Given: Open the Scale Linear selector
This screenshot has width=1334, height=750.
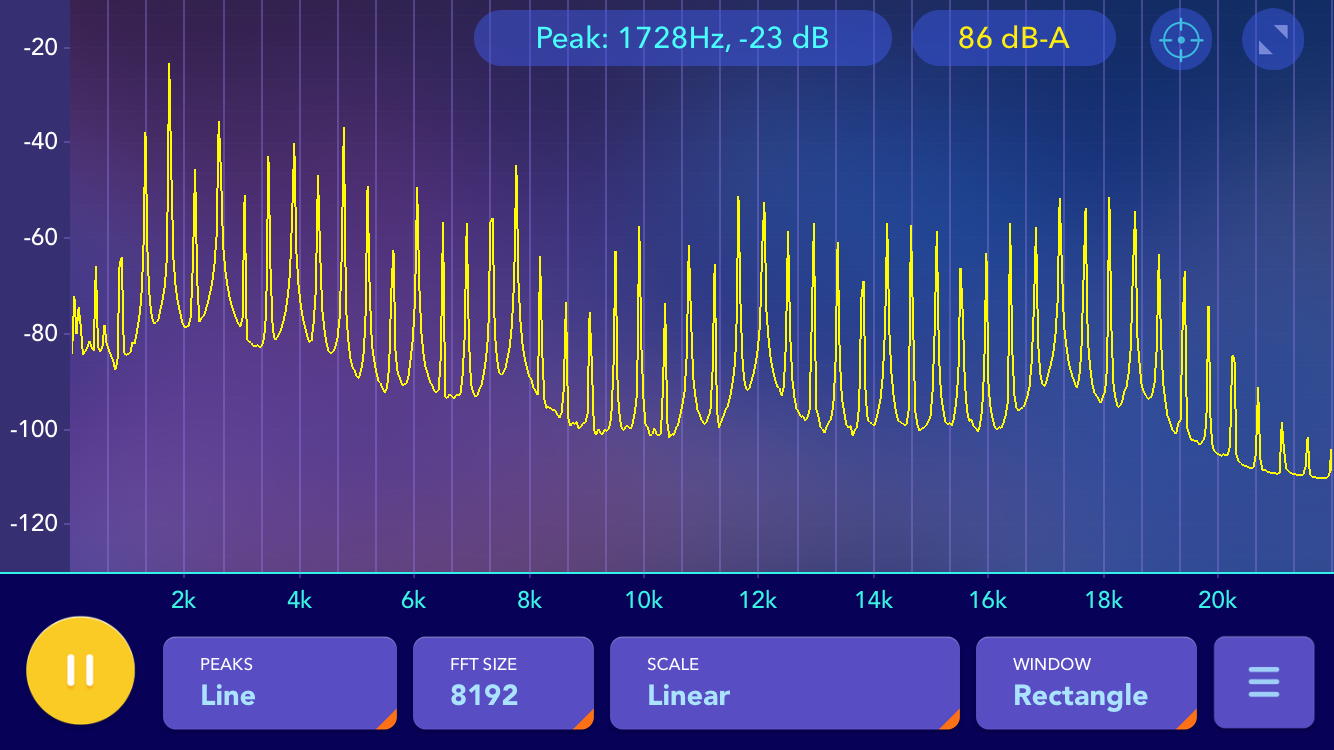Looking at the screenshot, I should click(784, 683).
